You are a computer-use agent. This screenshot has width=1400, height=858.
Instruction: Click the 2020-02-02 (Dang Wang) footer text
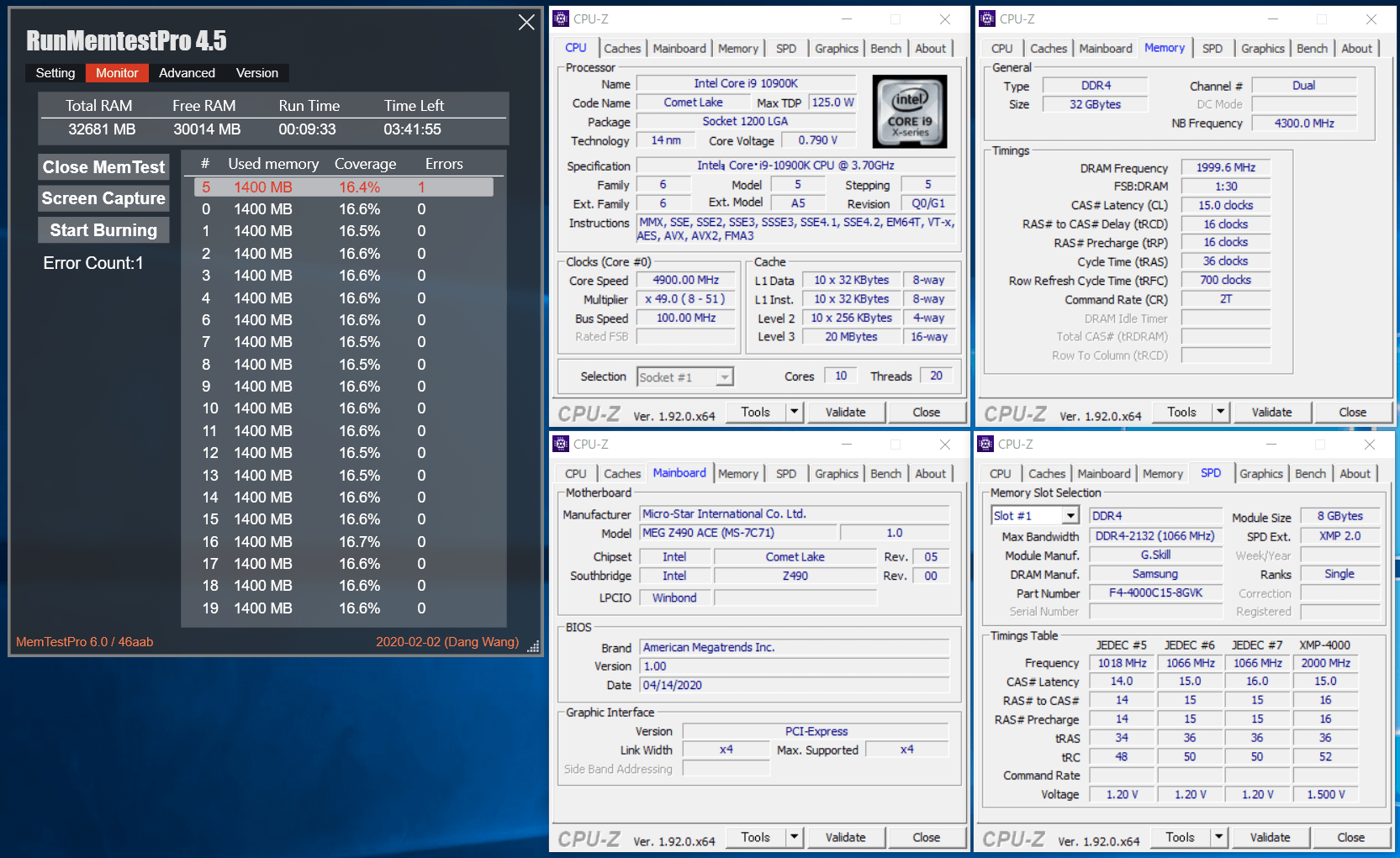(x=447, y=642)
